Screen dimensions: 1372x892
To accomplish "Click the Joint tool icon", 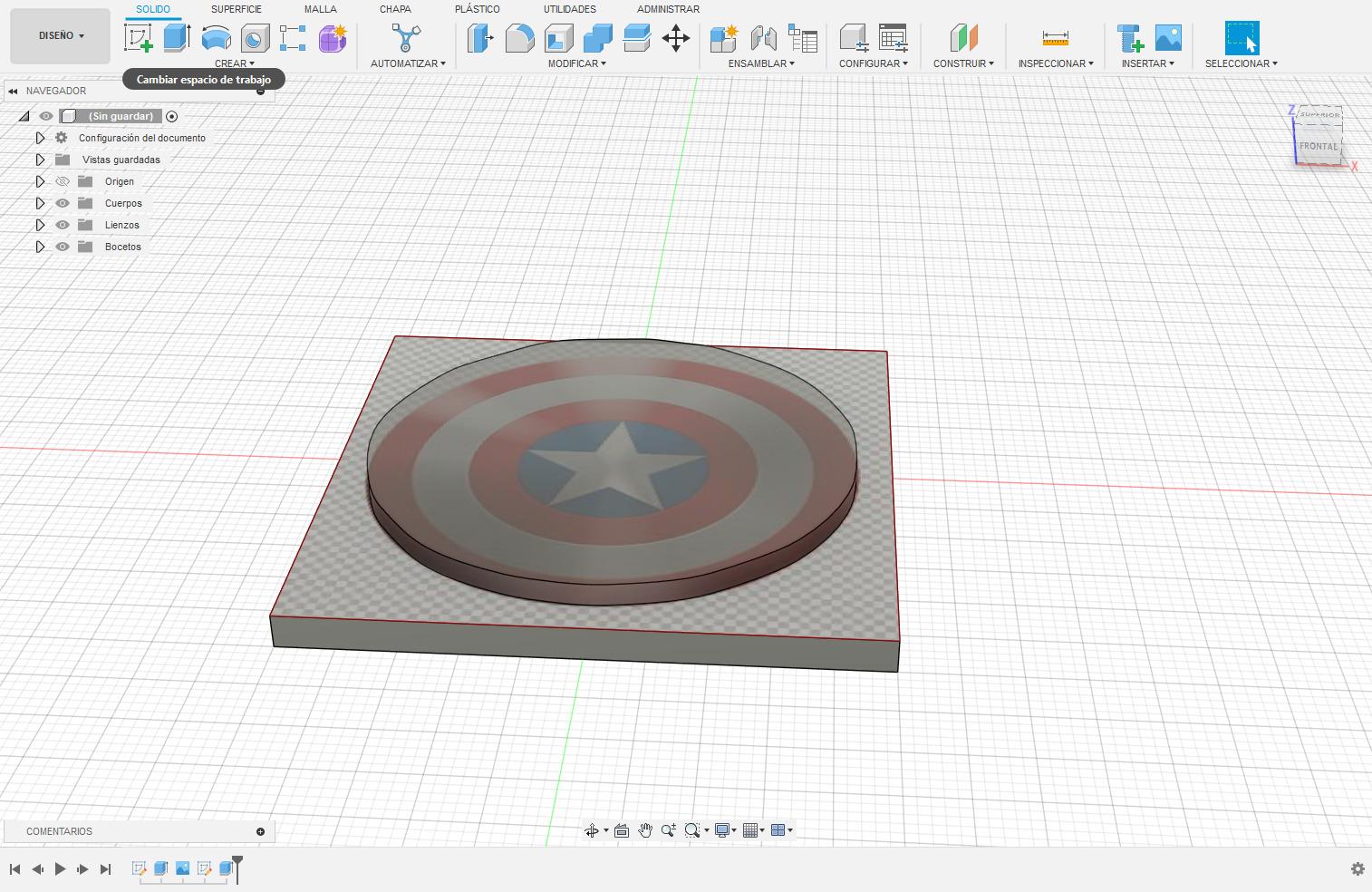I will pyautogui.click(x=763, y=38).
